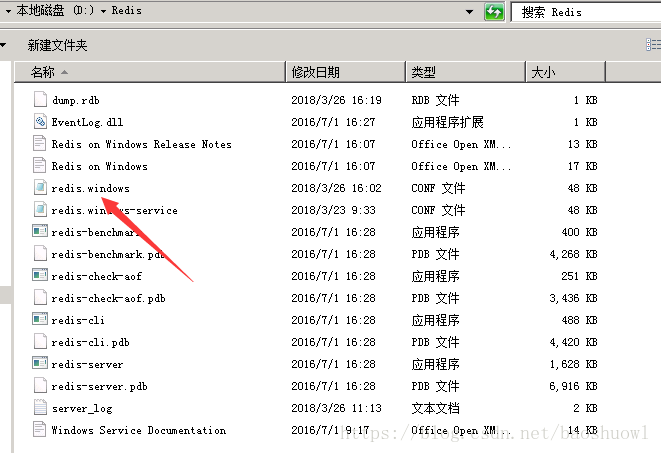Image resolution: width=661 pixels, height=453 pixels.
Task: Select the file name 'EventLog.dll'
Action: (87, 122)
